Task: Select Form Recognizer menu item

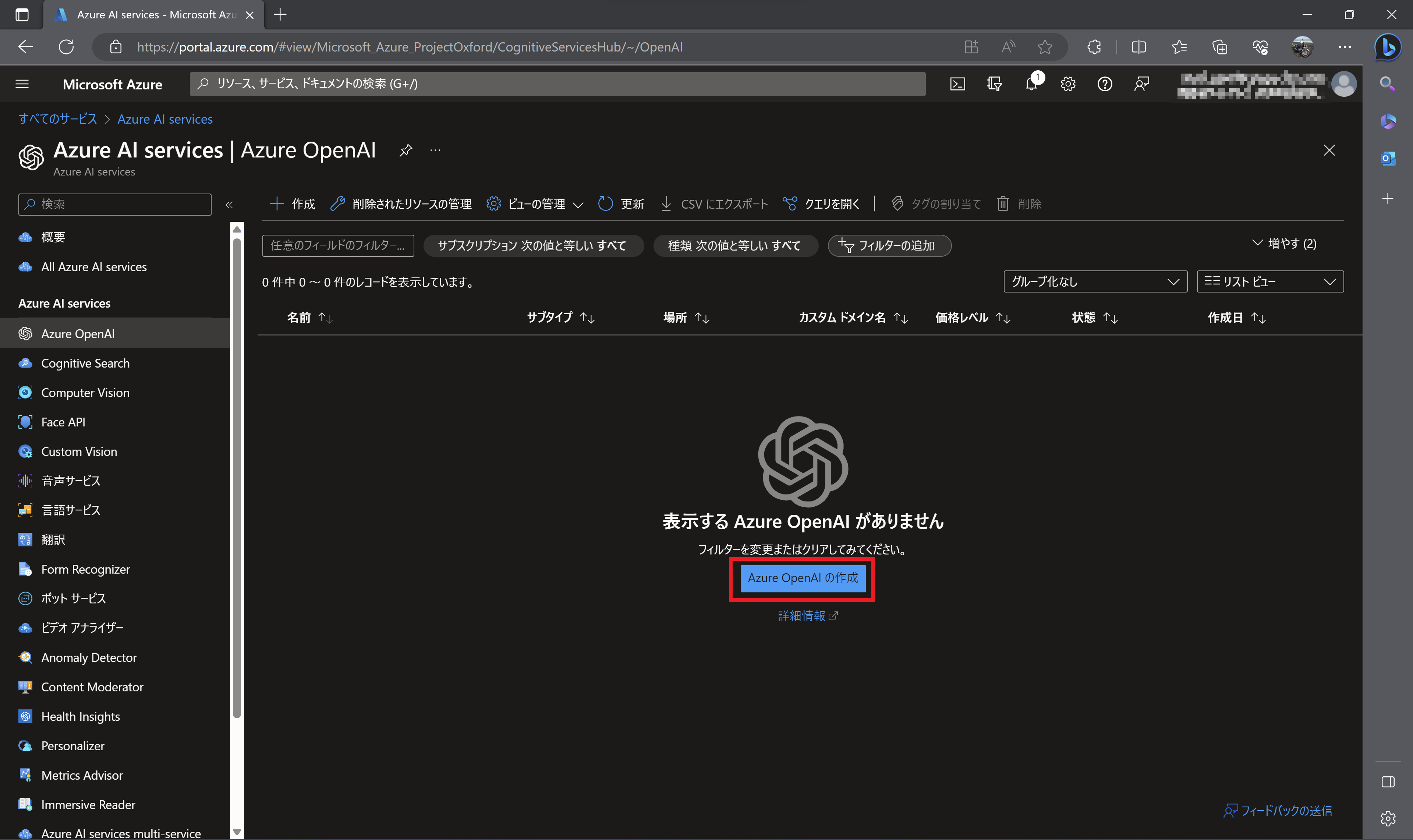Action: click(x=115, y=569)
